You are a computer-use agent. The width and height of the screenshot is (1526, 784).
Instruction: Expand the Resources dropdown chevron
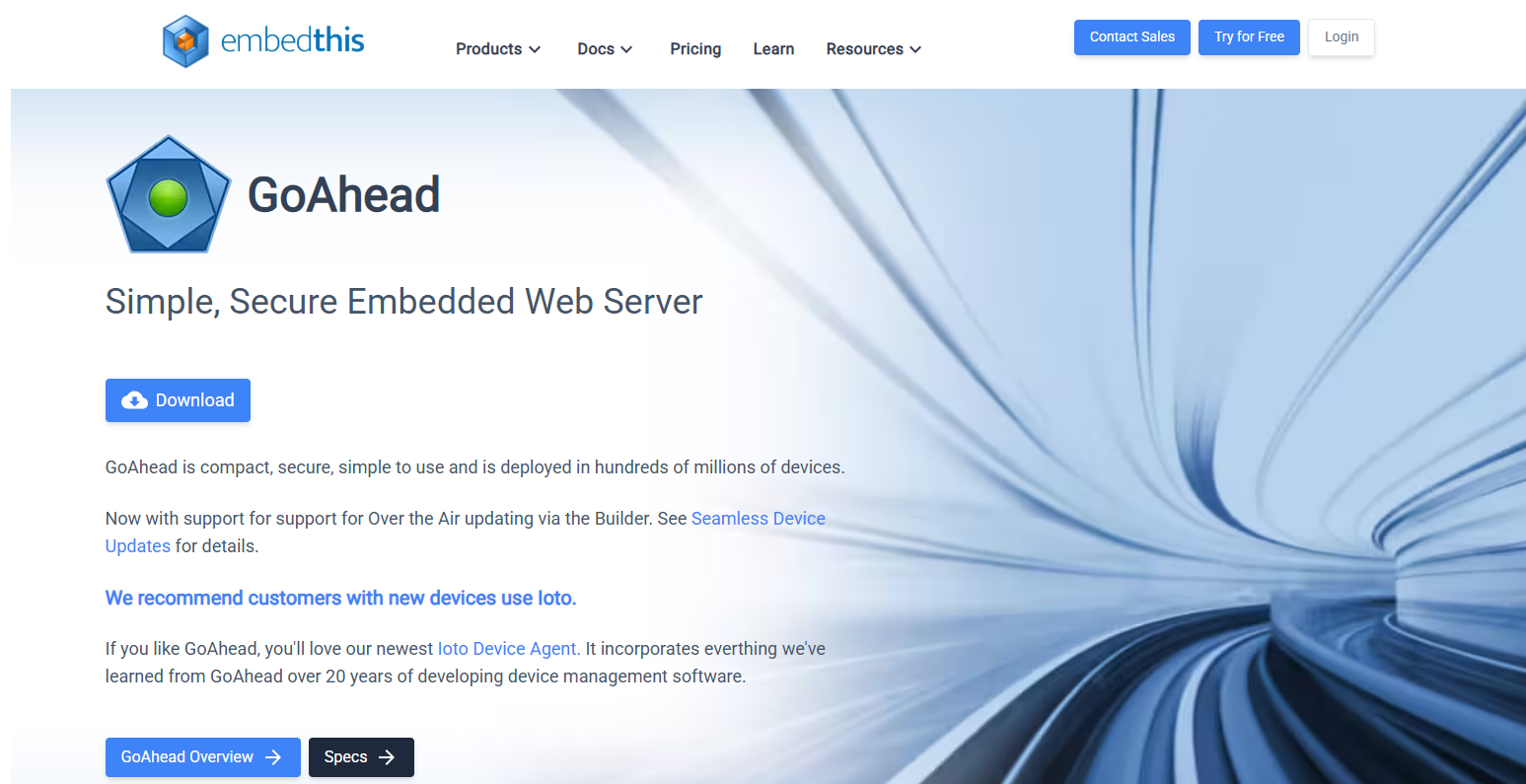(915, 49)
